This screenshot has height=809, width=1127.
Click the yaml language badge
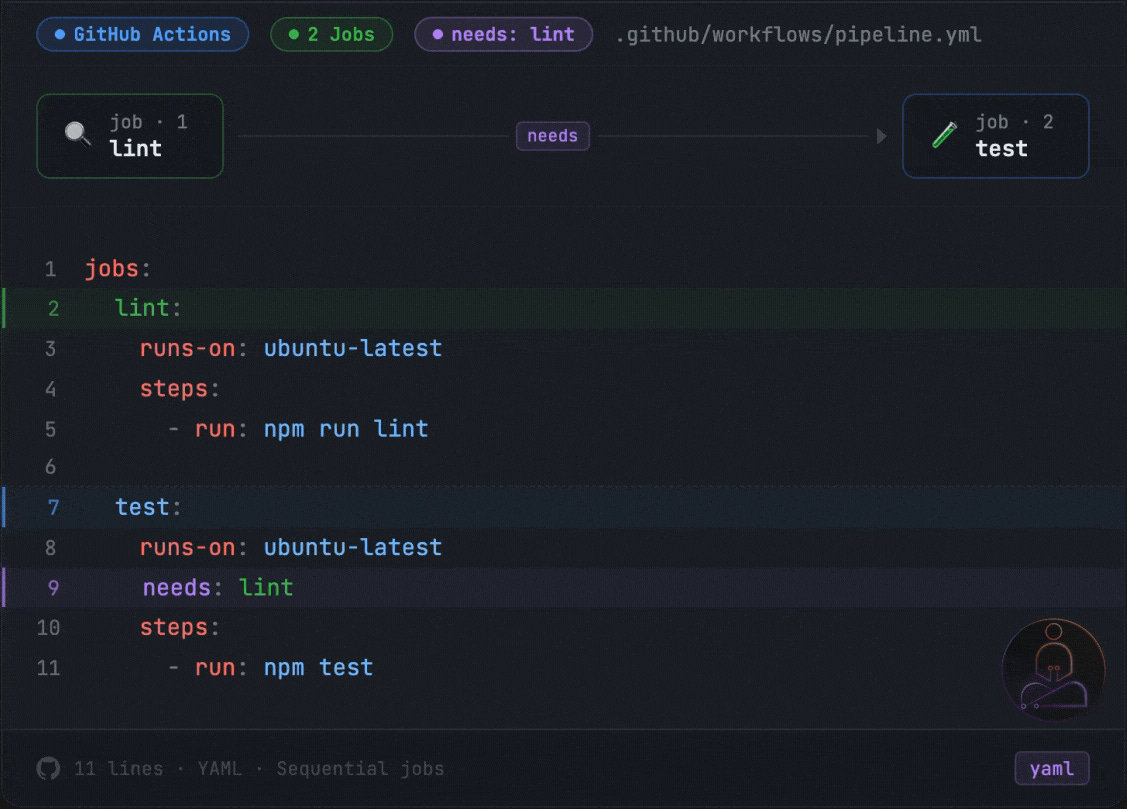point(1052,769)
